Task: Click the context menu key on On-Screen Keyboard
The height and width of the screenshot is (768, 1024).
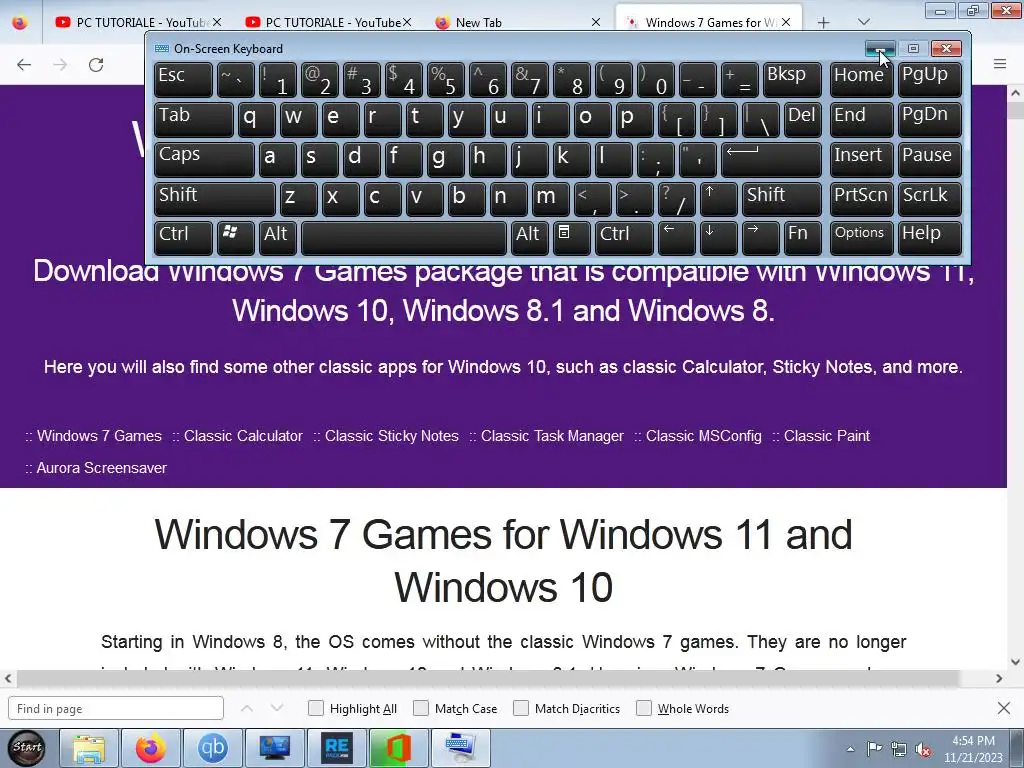Action: pos(571,238)
